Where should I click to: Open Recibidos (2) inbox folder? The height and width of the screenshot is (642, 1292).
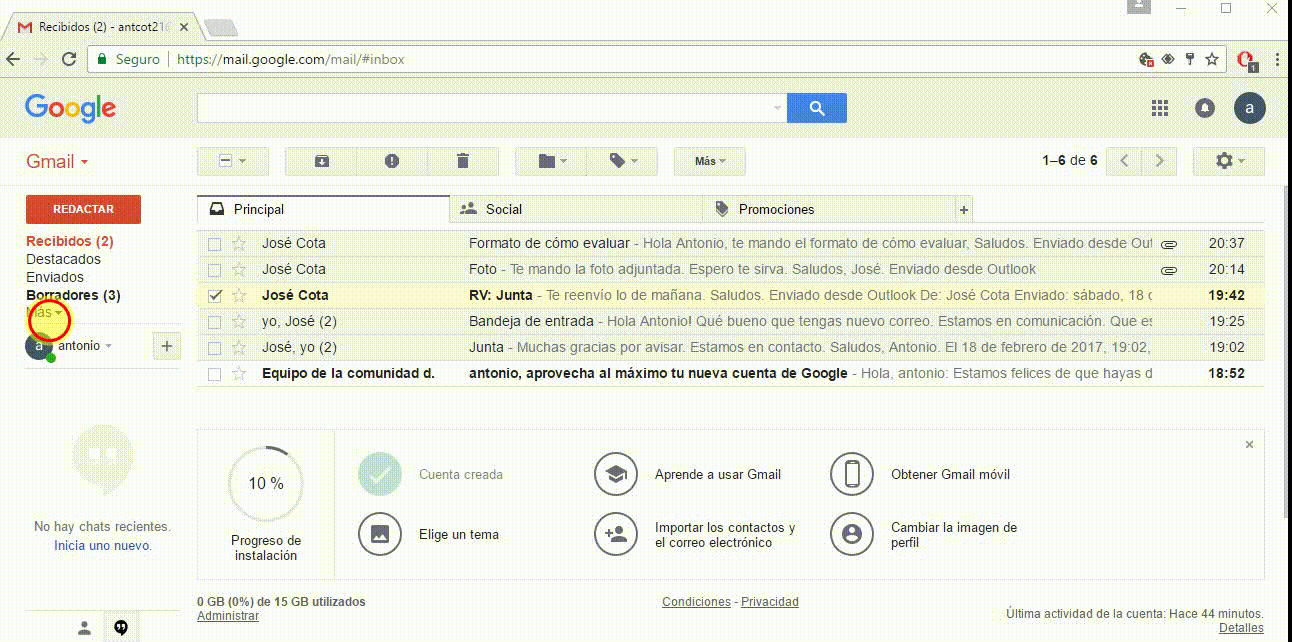[70, 241]
